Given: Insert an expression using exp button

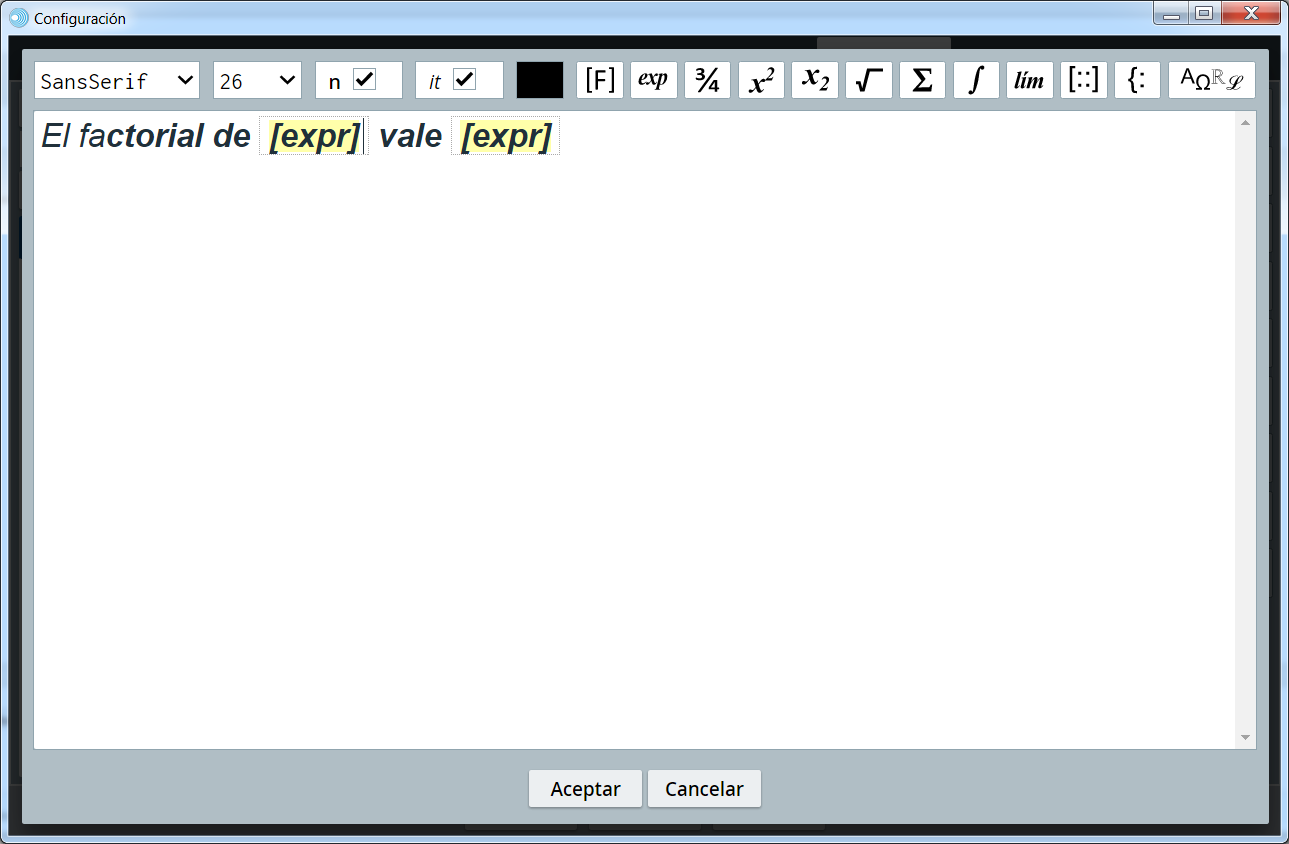Looking at the screenshot, I should [654, 80].
